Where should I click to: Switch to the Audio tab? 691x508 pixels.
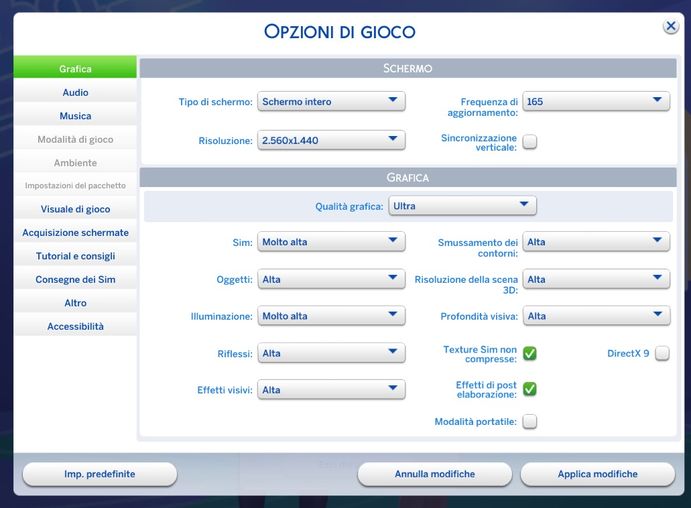pos(75,93)
